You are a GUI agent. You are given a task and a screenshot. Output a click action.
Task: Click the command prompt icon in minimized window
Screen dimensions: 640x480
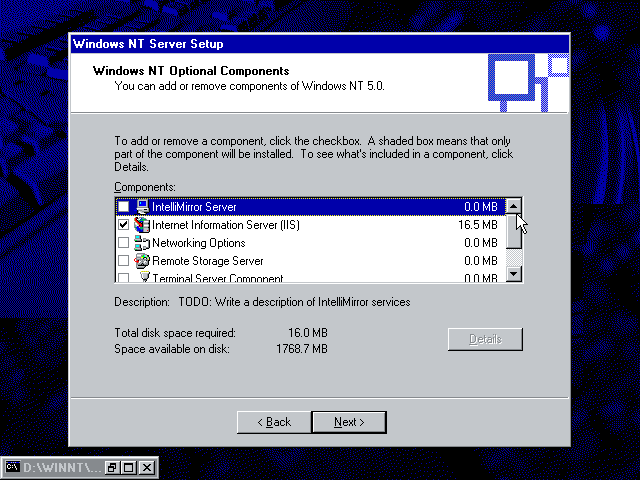tap(13, 467)
